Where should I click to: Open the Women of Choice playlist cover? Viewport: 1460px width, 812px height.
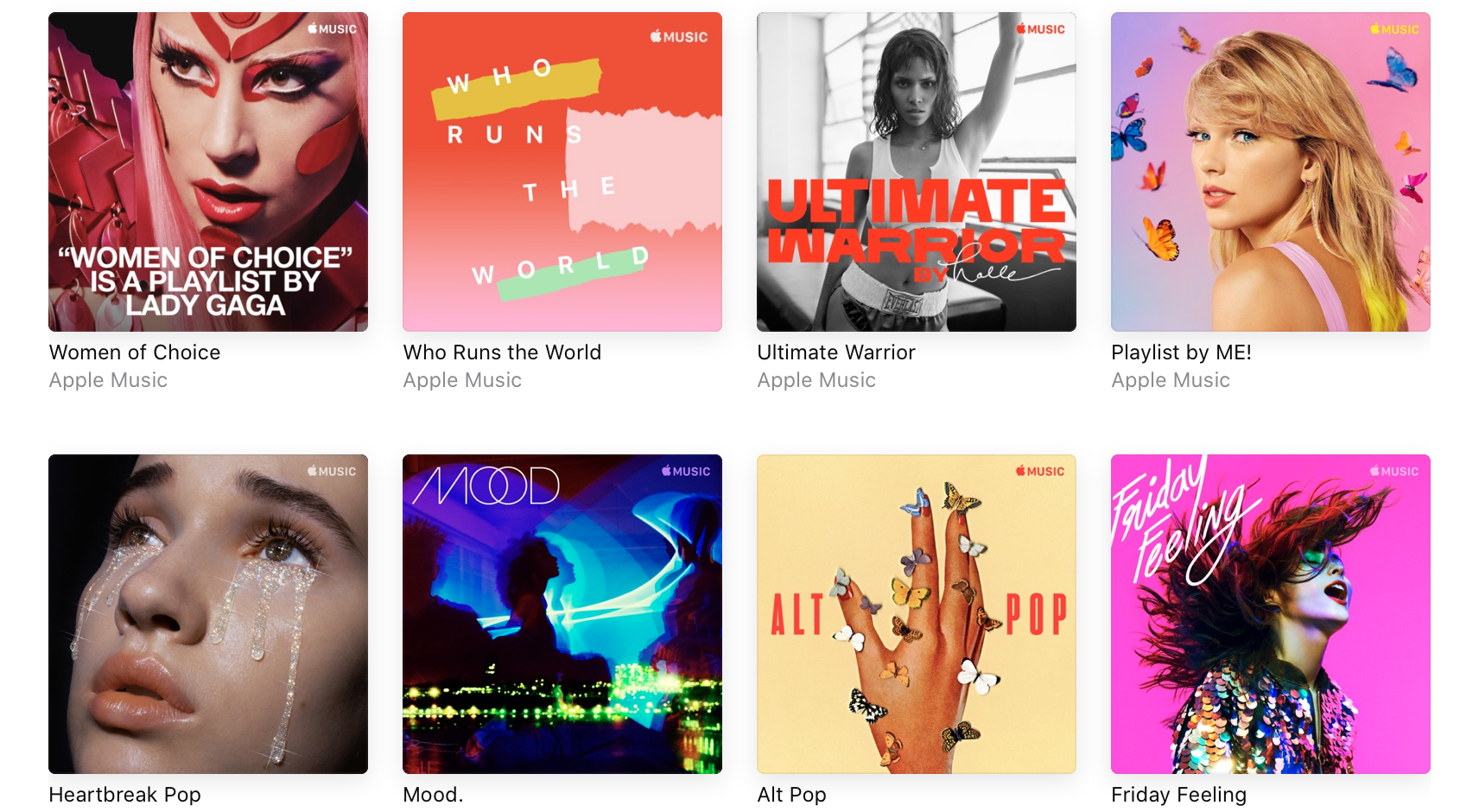pos(208,172)
